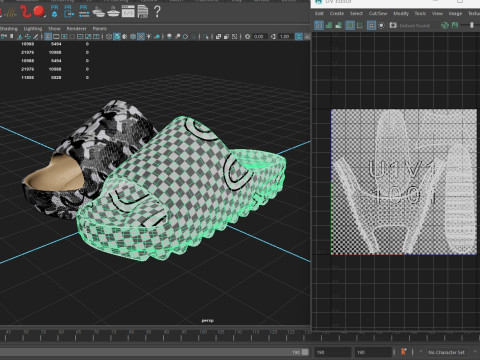Toggle the highlighted texture borders icon in UV Editor
The height and width of the screenshot is (360, 480).
pyautogui.click(x=350, y=25)
